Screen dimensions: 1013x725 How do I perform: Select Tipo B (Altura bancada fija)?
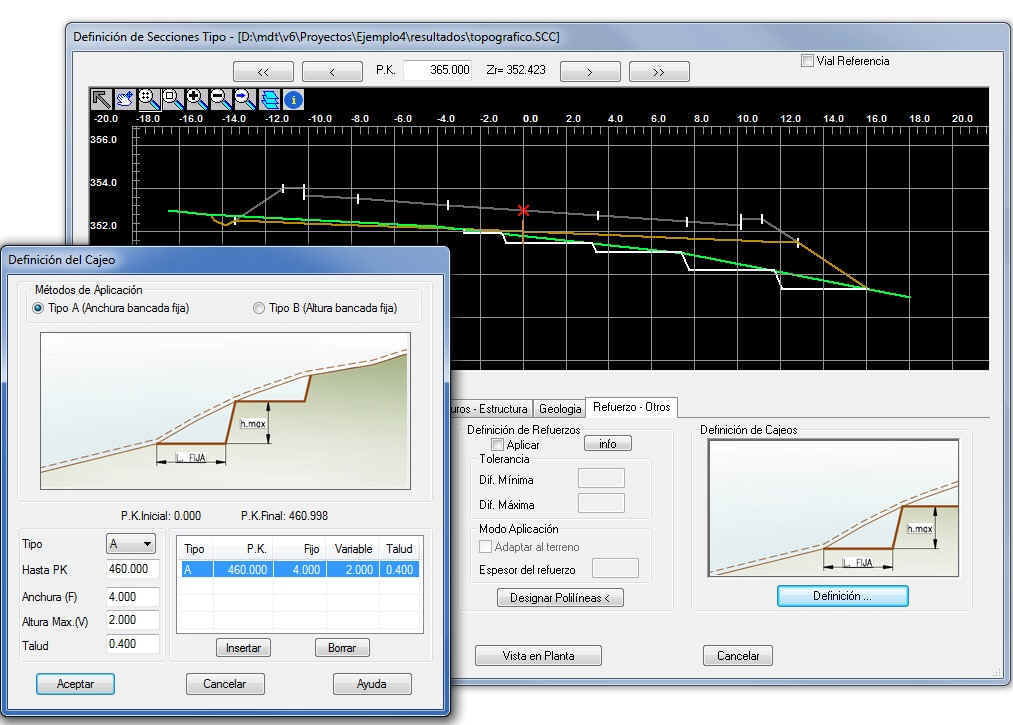pos(259,309)
